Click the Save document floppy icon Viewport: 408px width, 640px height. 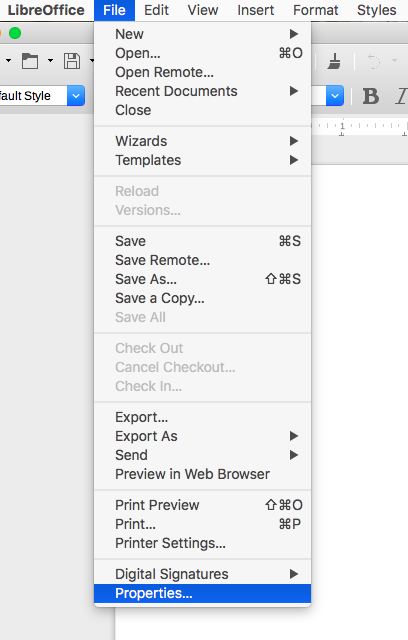coord(72,61)
